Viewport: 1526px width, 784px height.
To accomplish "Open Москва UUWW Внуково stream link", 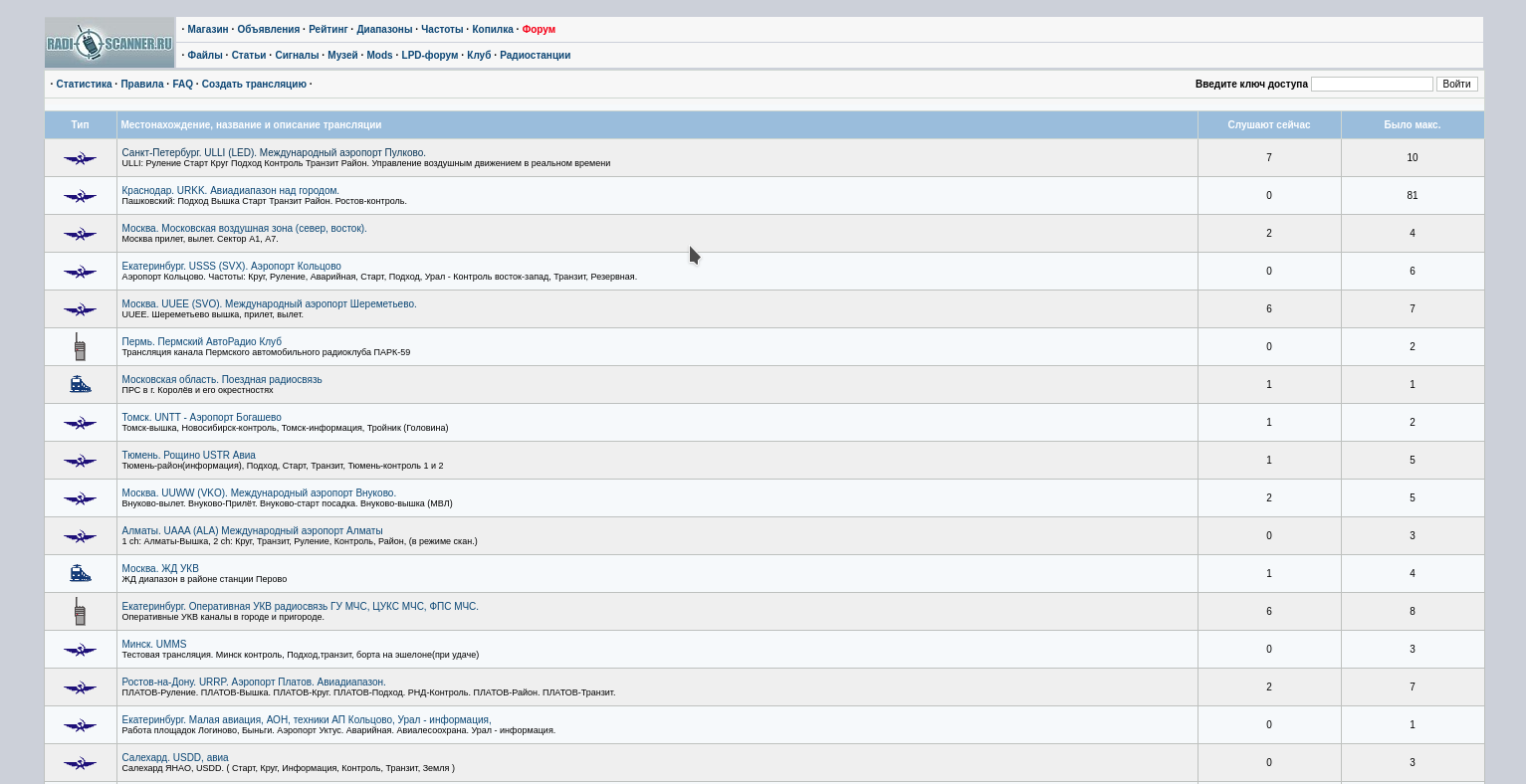I will 259,492.
